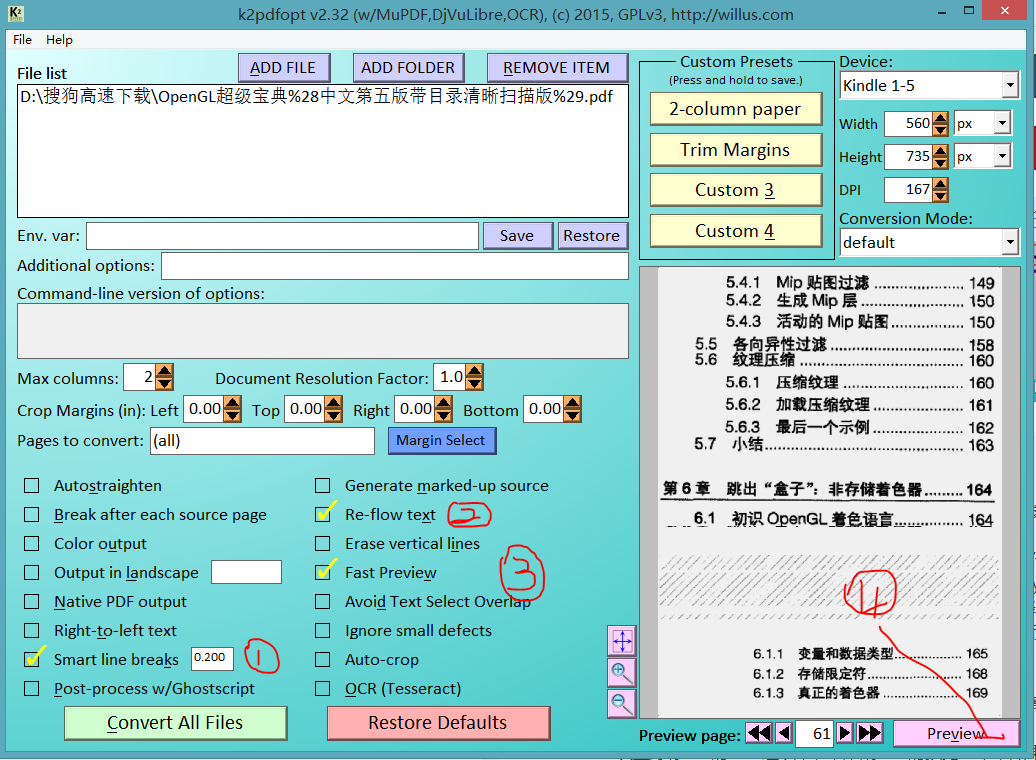Screen dimensions: 1036x760
Task: Go to previous preview page
Action: pos(784,734)
